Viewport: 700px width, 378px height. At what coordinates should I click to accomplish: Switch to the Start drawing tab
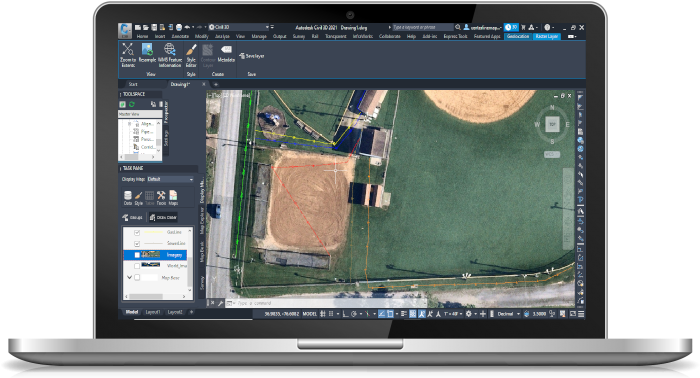tap(133, 84)
